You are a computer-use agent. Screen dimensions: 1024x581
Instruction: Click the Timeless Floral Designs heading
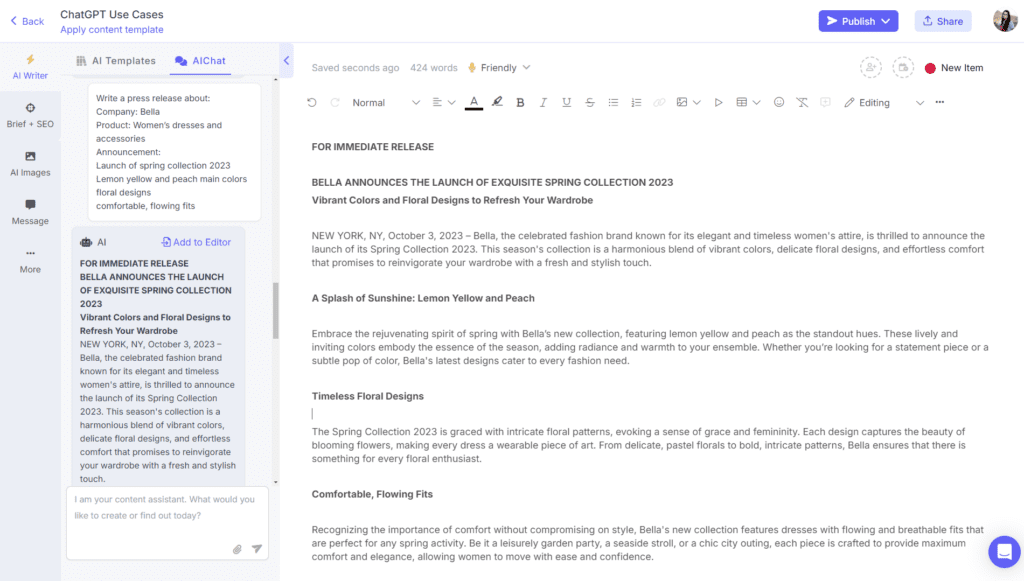368,396
